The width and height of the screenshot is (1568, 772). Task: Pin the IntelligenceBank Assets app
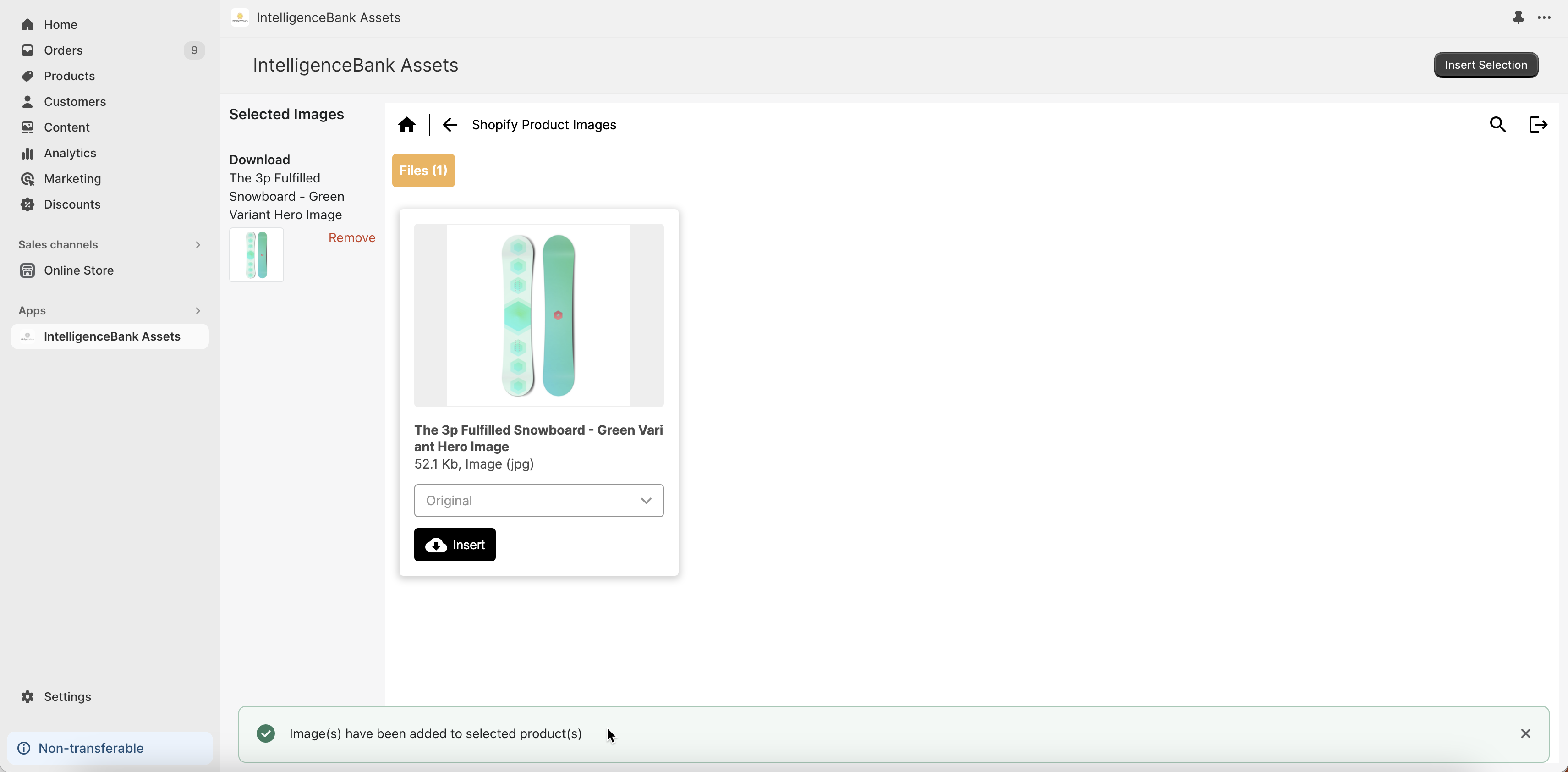coord(1518,18)
